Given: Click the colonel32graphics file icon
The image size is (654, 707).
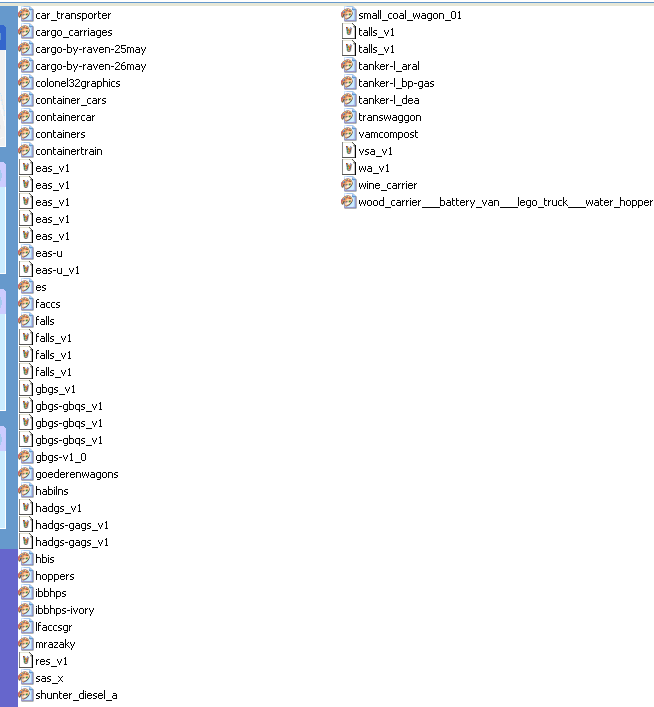Looking at the screenshot, I should pyautogui.click(x=26, y=83).
